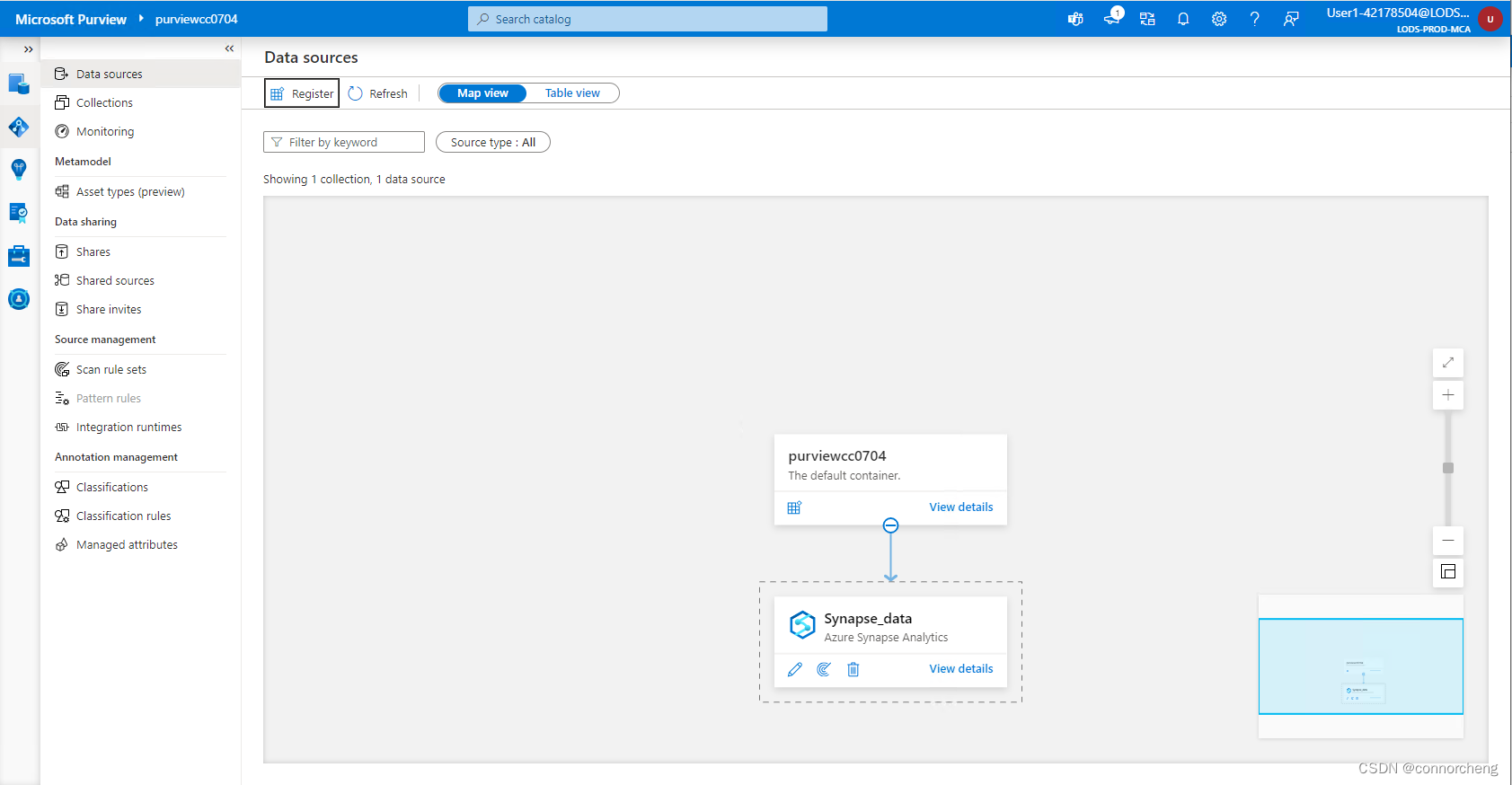The image size is (1512, 785).
Task: Open Scan rule sets
Action: coord(141,369)
